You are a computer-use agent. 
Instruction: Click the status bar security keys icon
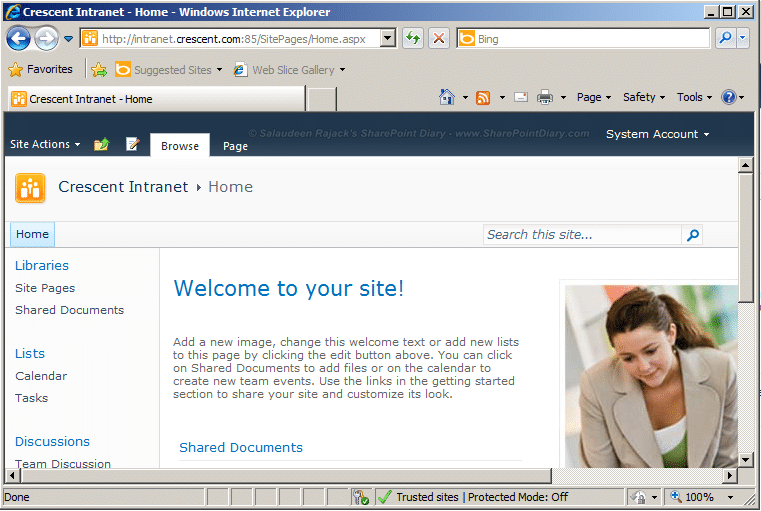pyautogui.click(x=361, y=497)
